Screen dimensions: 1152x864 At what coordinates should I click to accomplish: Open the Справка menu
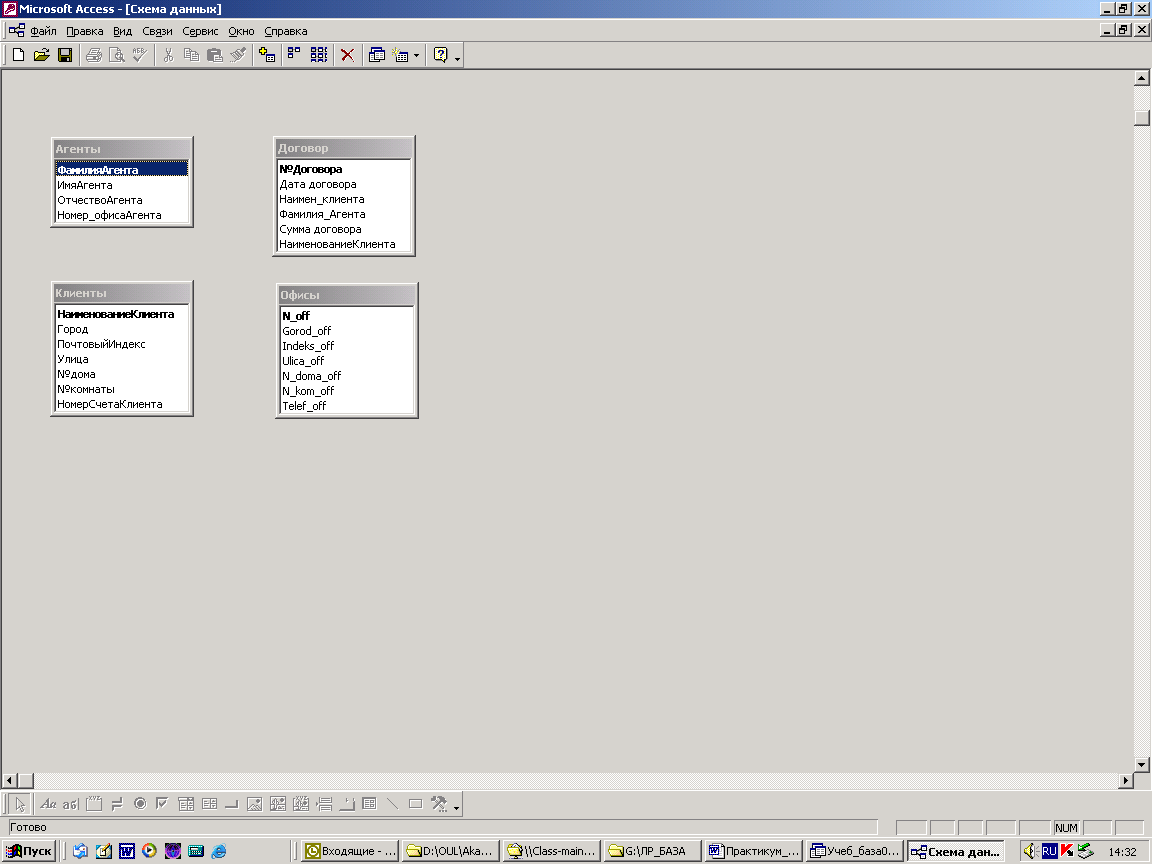286,31
